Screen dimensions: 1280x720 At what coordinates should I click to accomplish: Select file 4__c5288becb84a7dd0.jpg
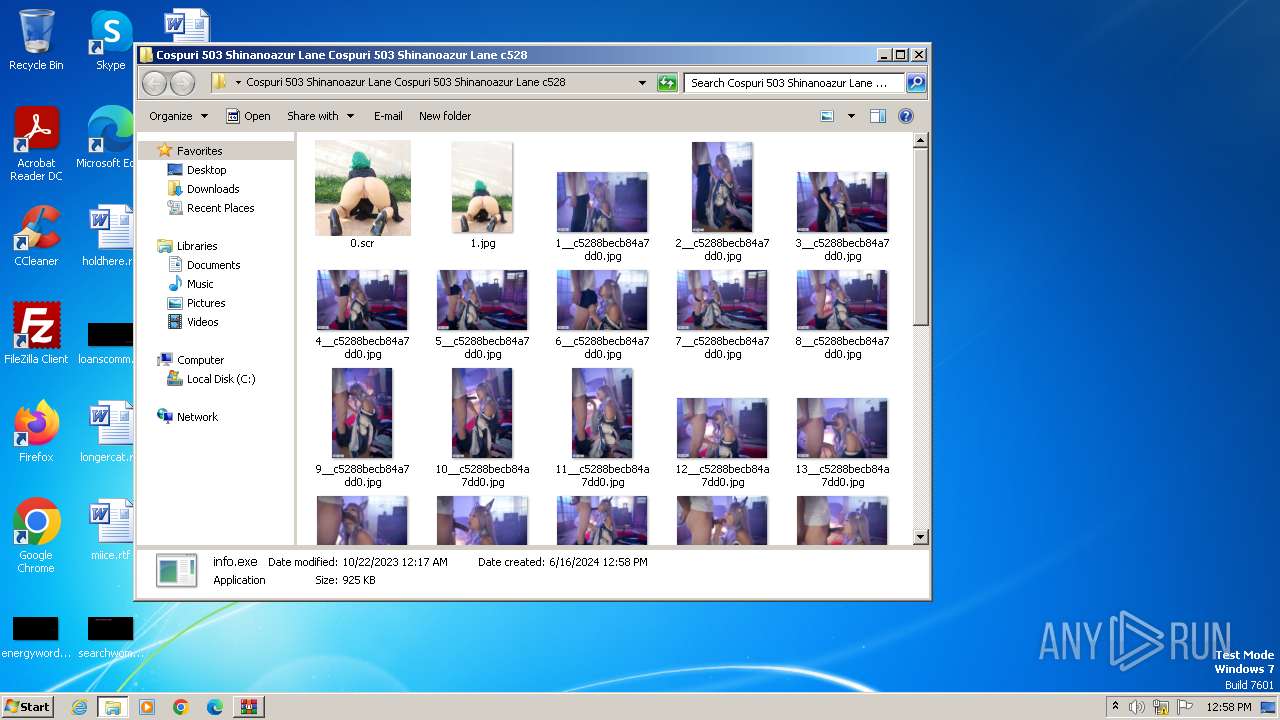coord(362,314)
